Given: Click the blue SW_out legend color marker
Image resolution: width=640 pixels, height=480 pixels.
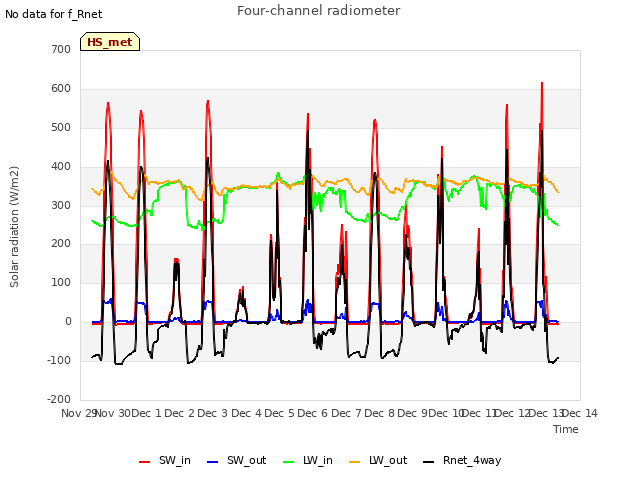Looking at the screenshot, I should click(x=213, y=462).
